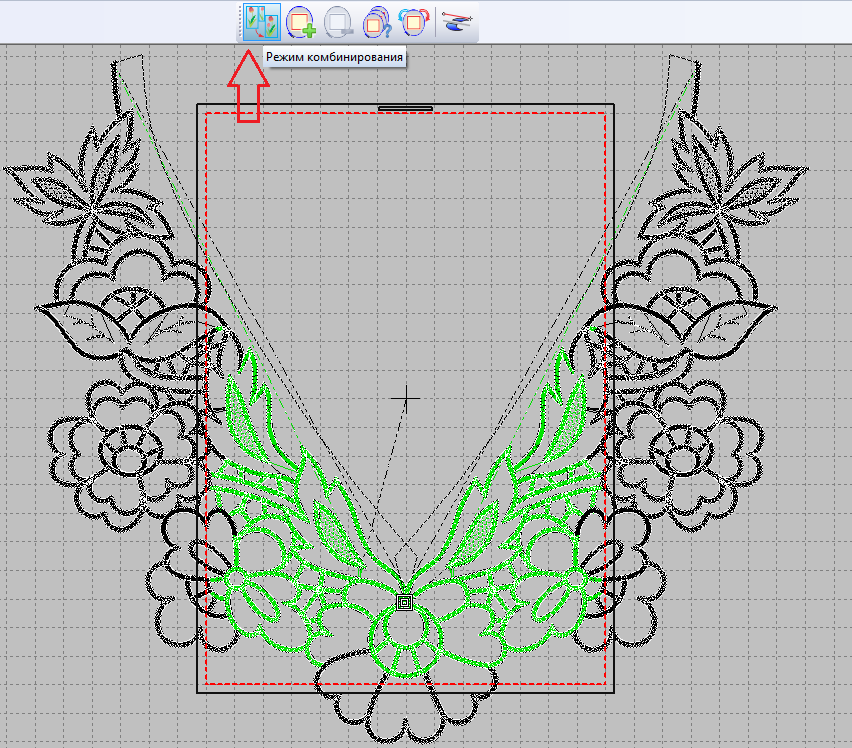Select the black petals below the hoop frame
Image resolution: width=852 pixels, height=748 pixels.
(405, 715)
